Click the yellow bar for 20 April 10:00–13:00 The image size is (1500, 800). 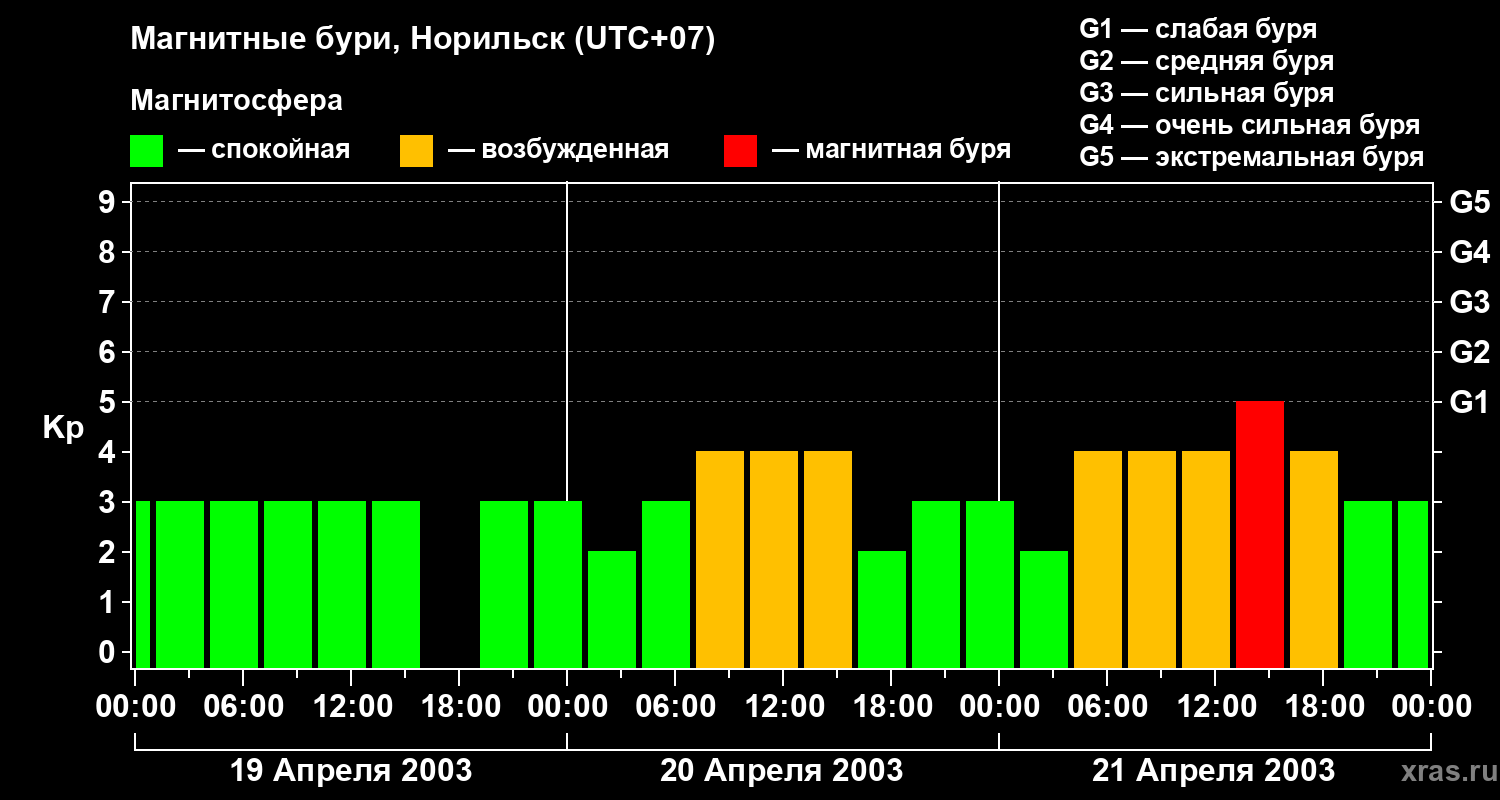[x=774, y=559]
